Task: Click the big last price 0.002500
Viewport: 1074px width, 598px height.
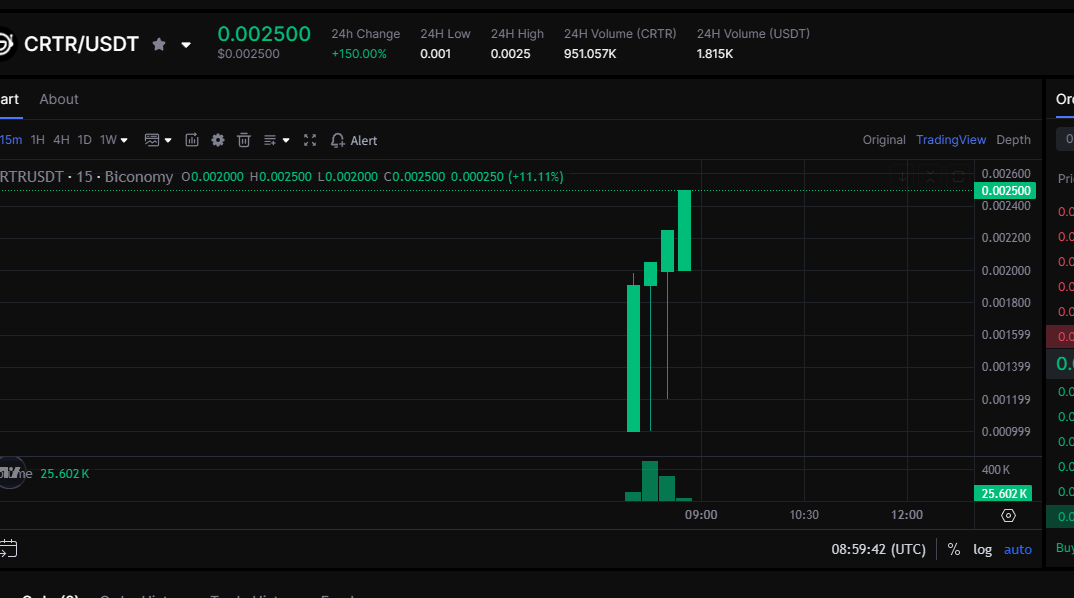Action: 264,34
